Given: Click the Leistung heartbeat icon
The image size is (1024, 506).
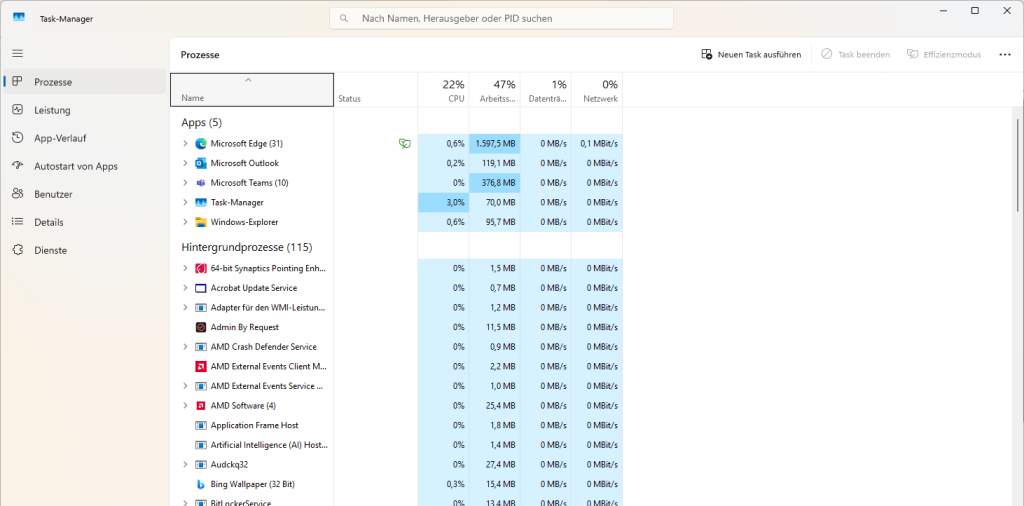Looking at the screenshot, I should [18, 110].
